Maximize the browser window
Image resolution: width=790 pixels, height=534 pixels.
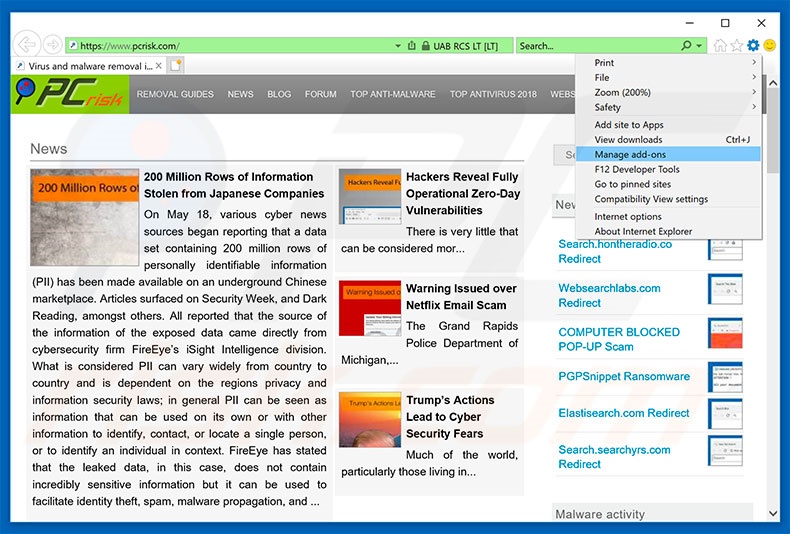point(725,23)
